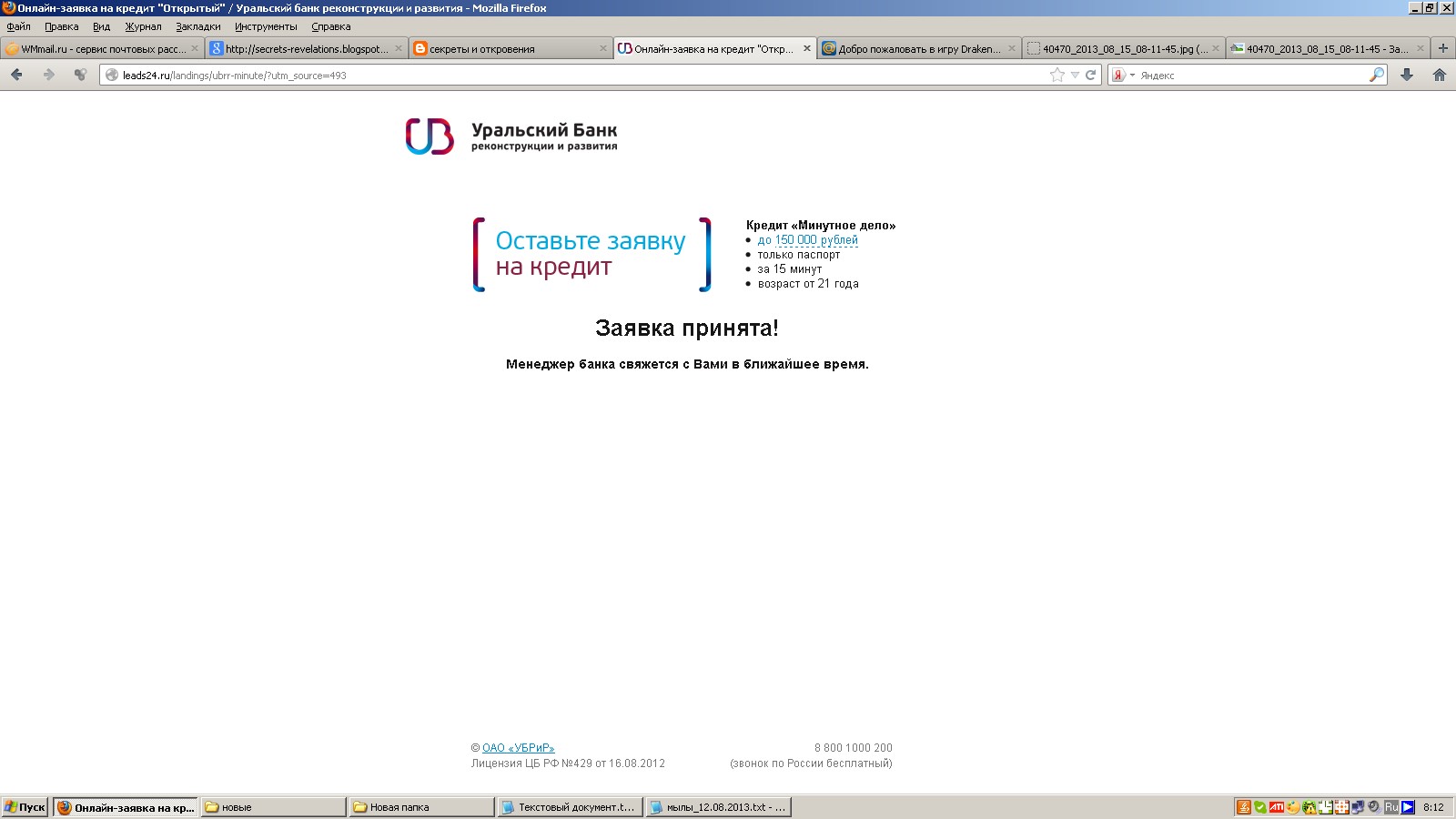Switch to the "секреты и откровения" tab
The image size is (1456, 819).
(x=510, y=48)
